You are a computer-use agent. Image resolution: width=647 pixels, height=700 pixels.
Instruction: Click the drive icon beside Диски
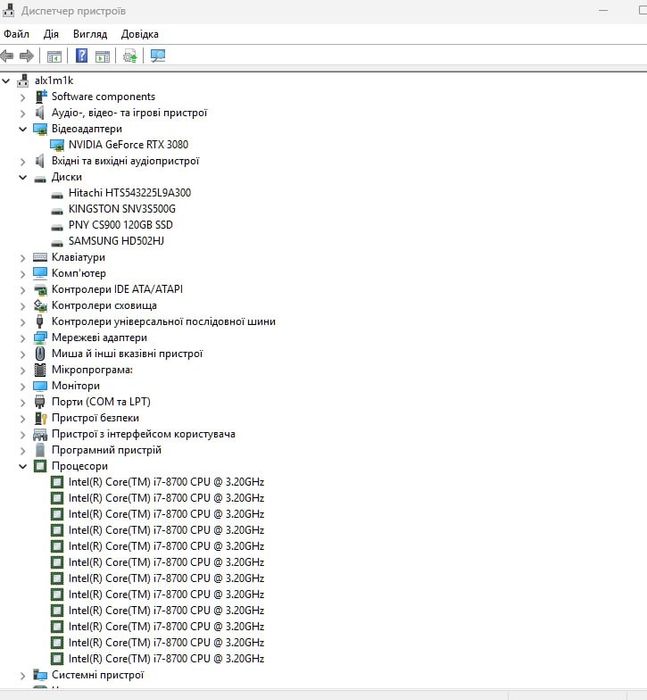40,179
